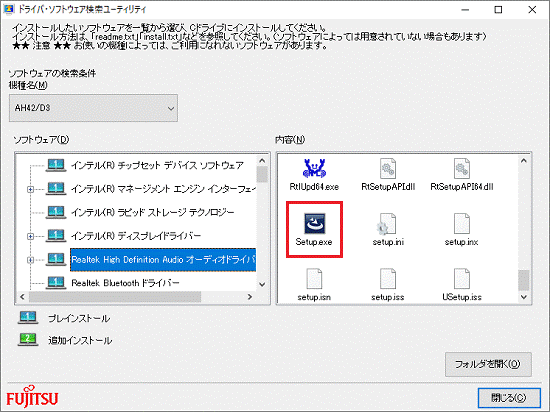Click the contents pane vertical scrollbar thumb
This screenshot has width=550, height=412.
[524, 281]
